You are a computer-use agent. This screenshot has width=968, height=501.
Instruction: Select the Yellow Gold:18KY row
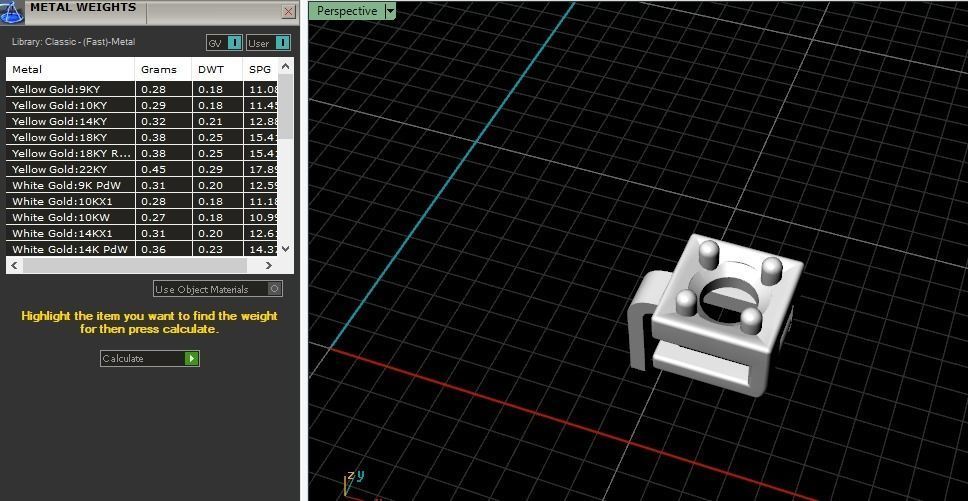point(141,138)
